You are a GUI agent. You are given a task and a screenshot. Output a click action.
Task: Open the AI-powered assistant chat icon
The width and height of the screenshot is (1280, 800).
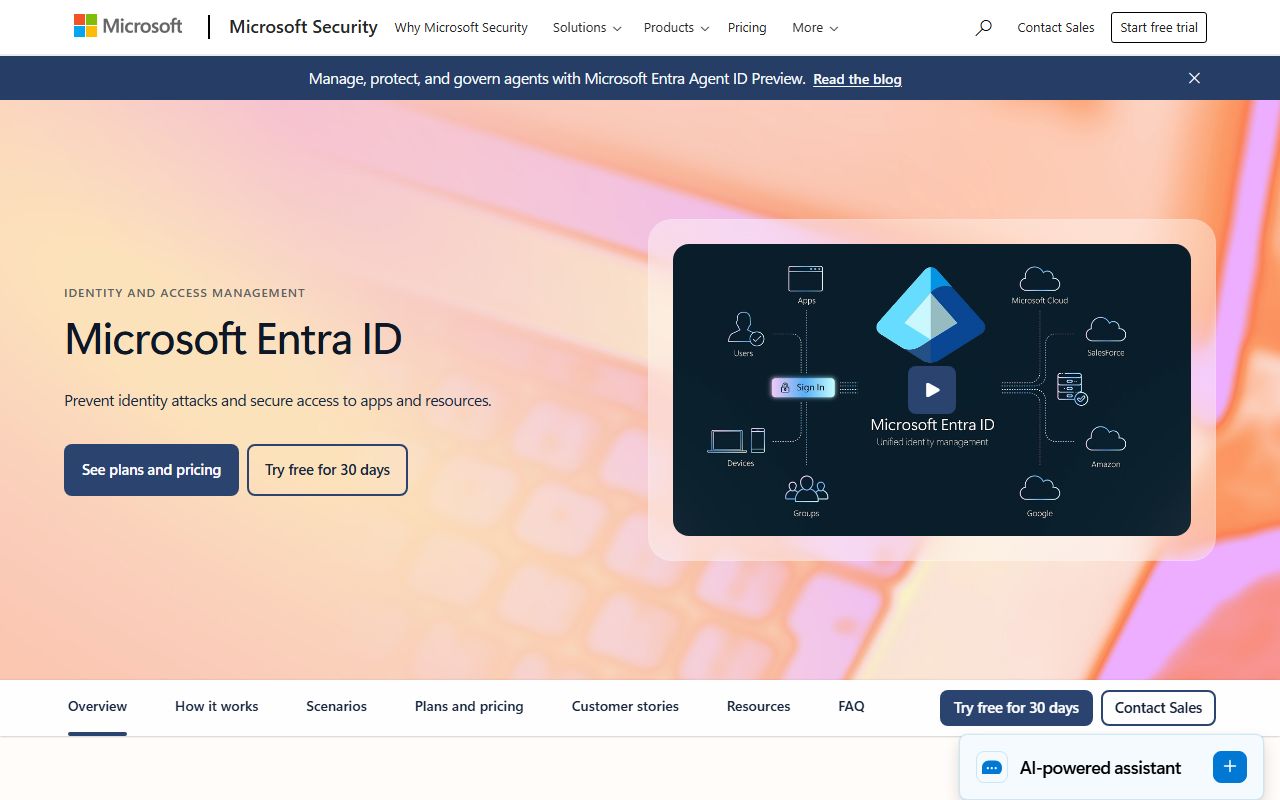[x=991, y=767]
